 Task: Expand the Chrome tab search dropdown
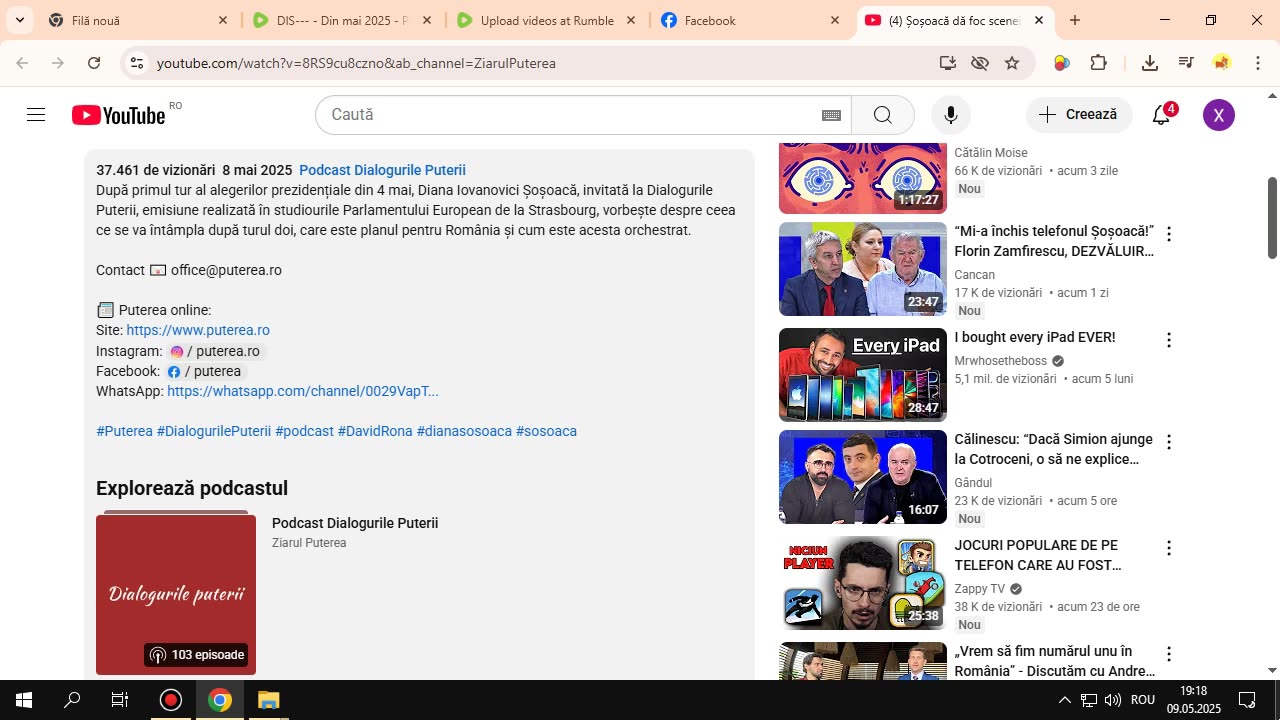coord(19,20)
